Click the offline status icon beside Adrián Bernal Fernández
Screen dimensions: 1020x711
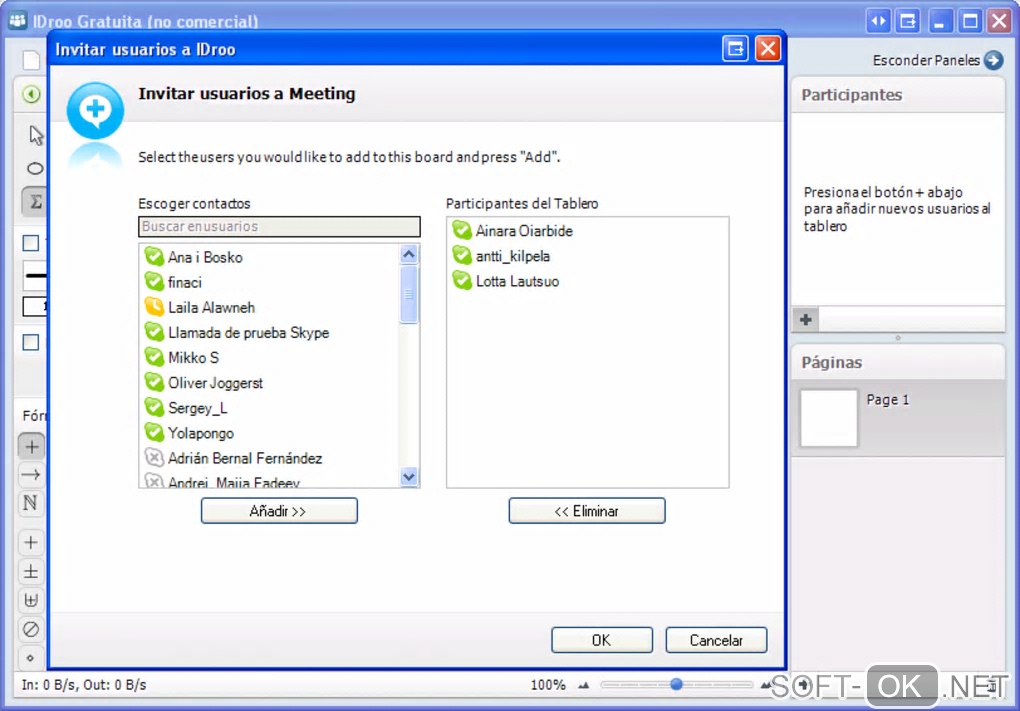coord(154,458)
